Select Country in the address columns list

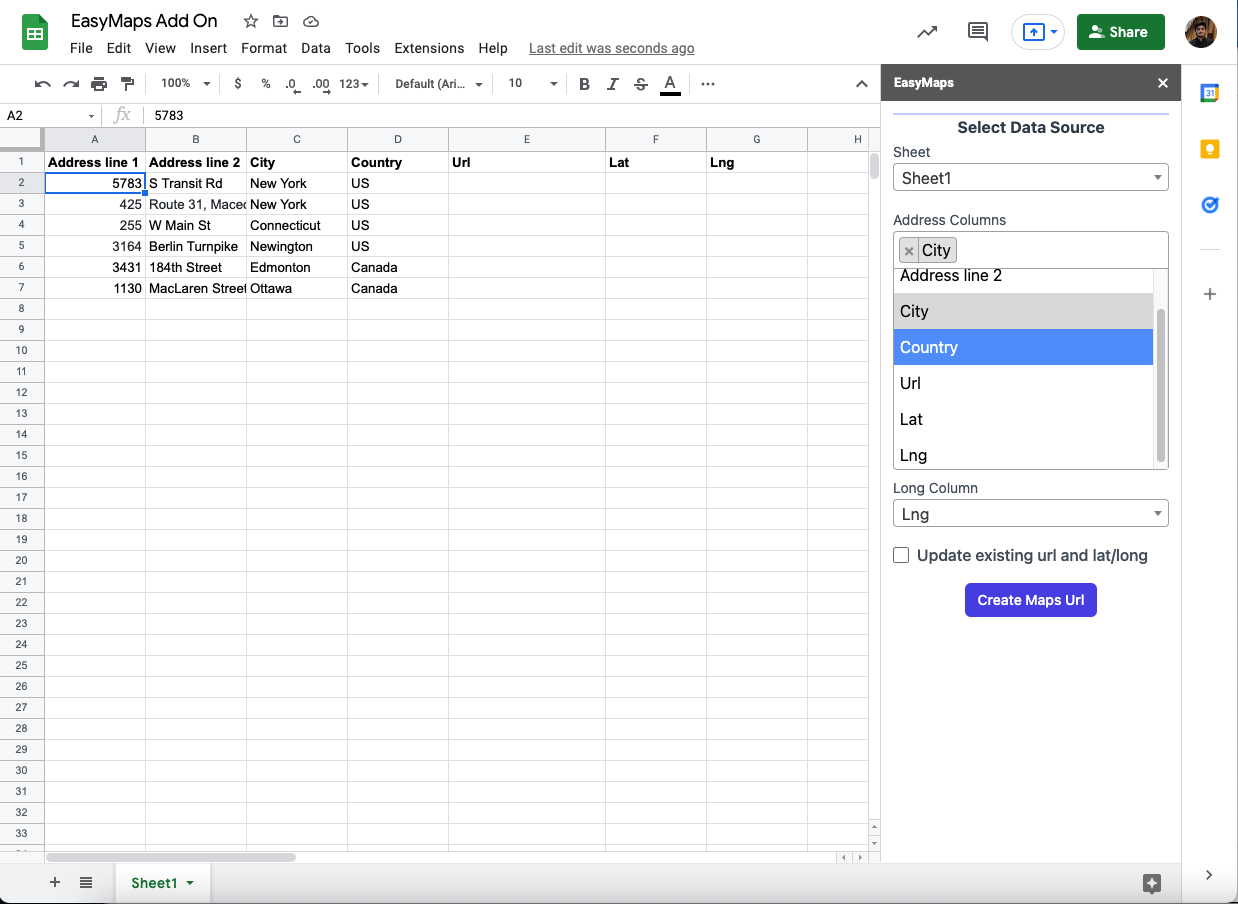click(x=1023, y=347)
